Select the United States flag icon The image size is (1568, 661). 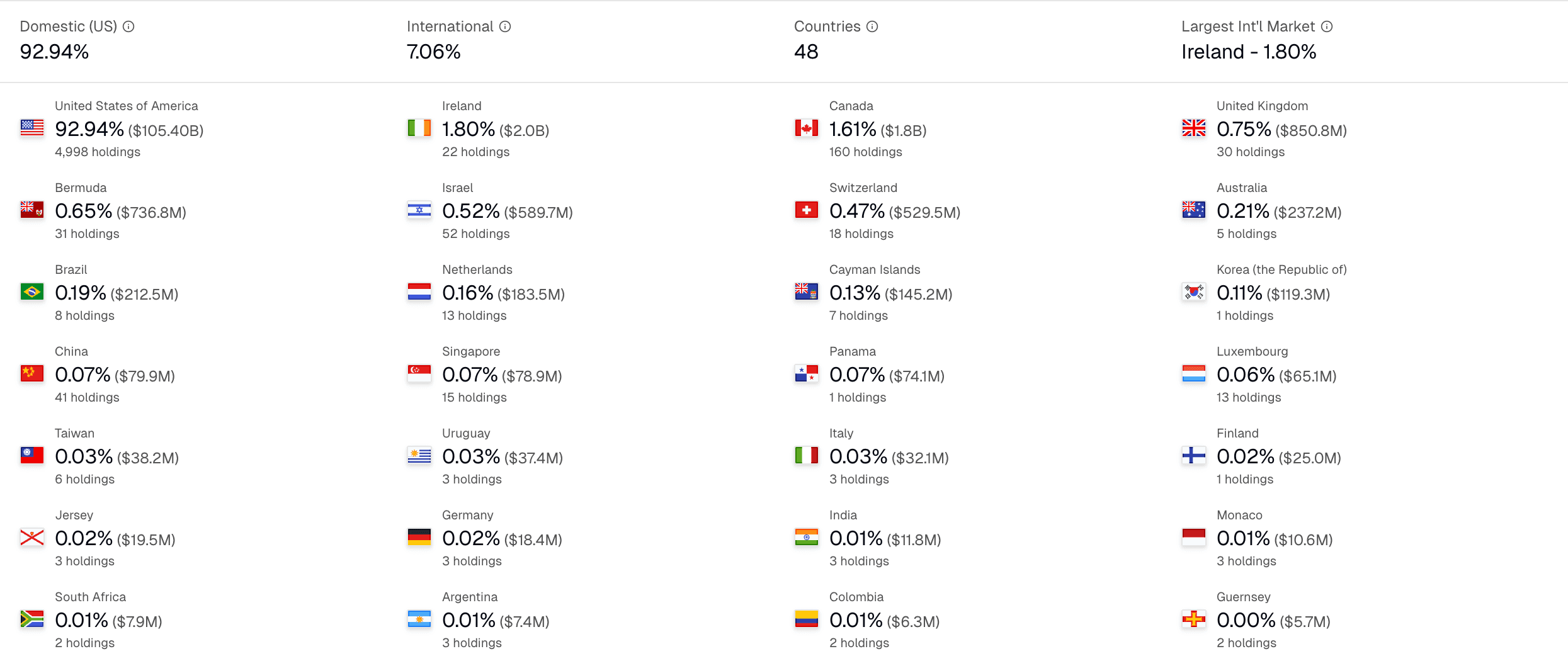31,127
